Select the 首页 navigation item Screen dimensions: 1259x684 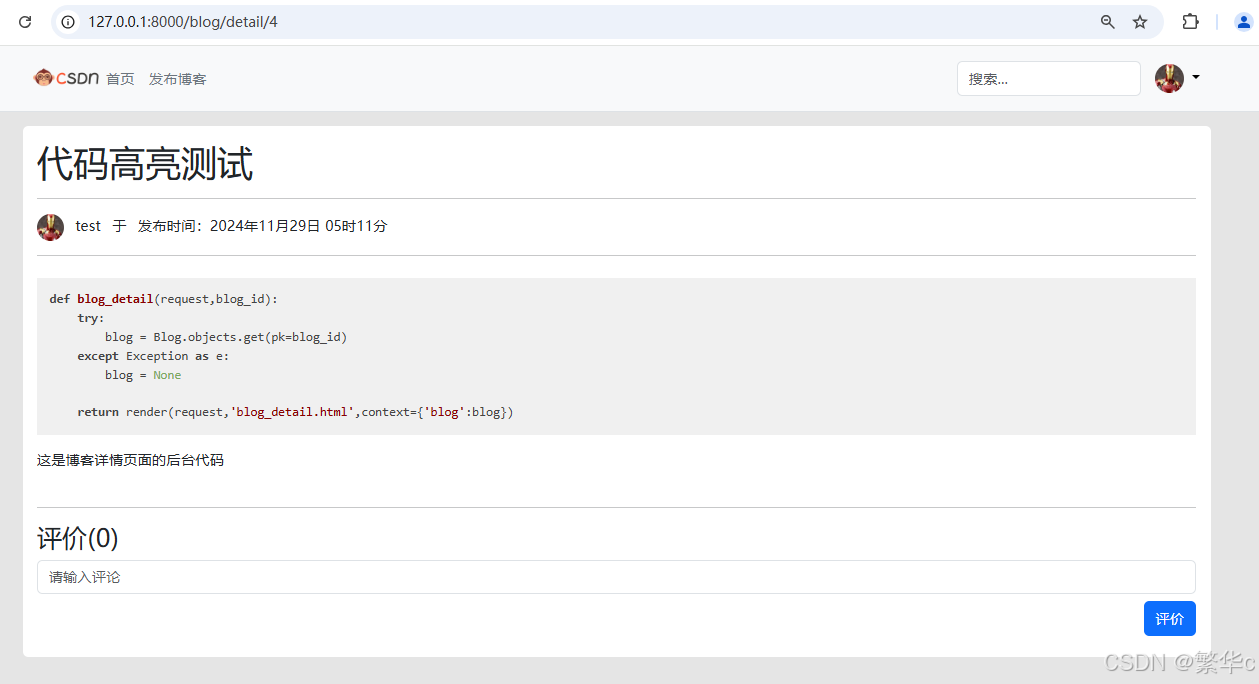[x=119, y=78]
